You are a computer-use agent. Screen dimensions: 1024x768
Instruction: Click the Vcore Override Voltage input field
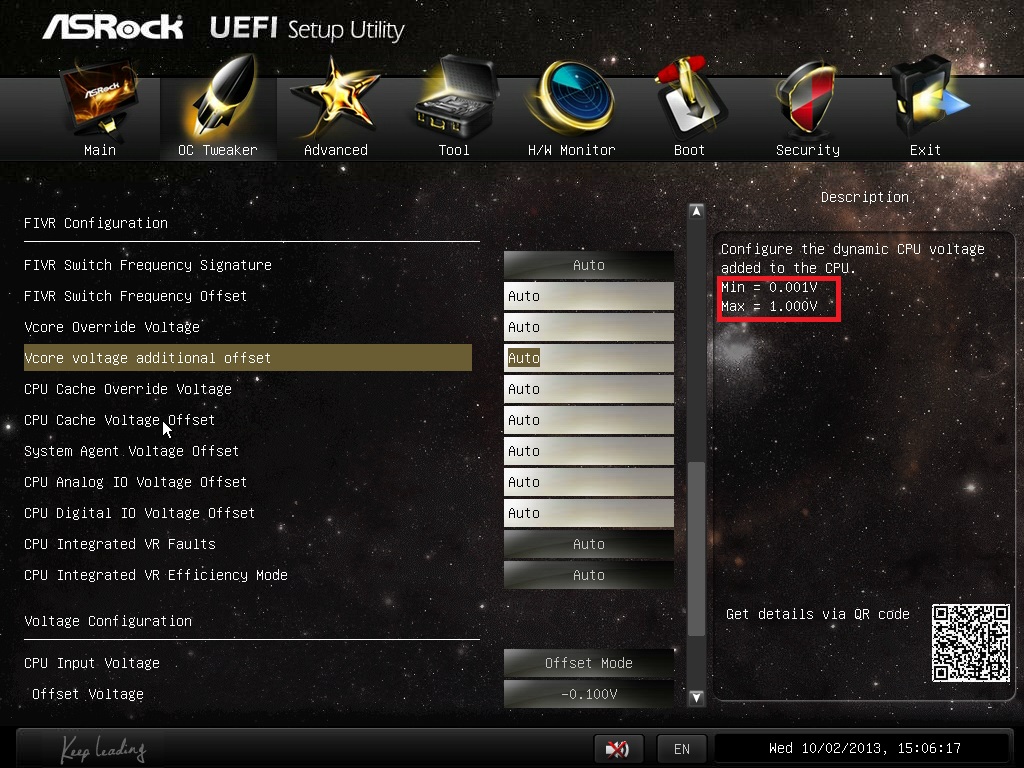[588, 327]
